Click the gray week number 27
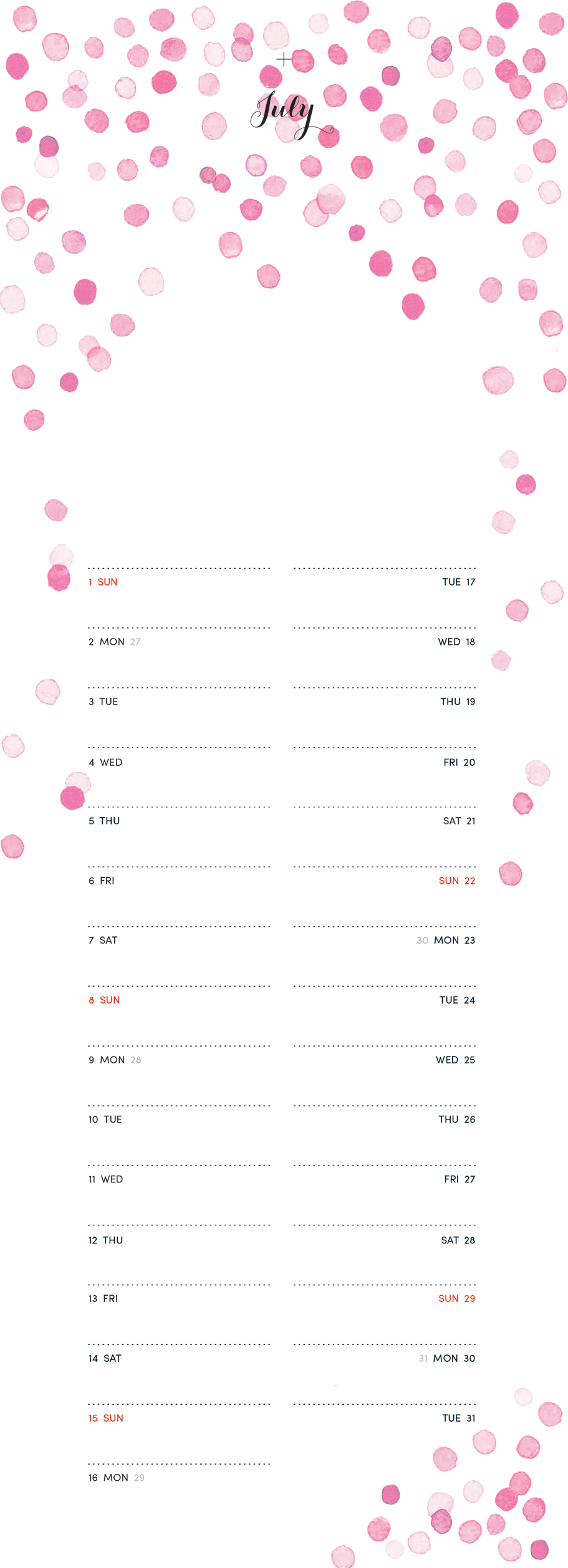The height and width of the screenshot is (1568, 568). click(135, 642)
